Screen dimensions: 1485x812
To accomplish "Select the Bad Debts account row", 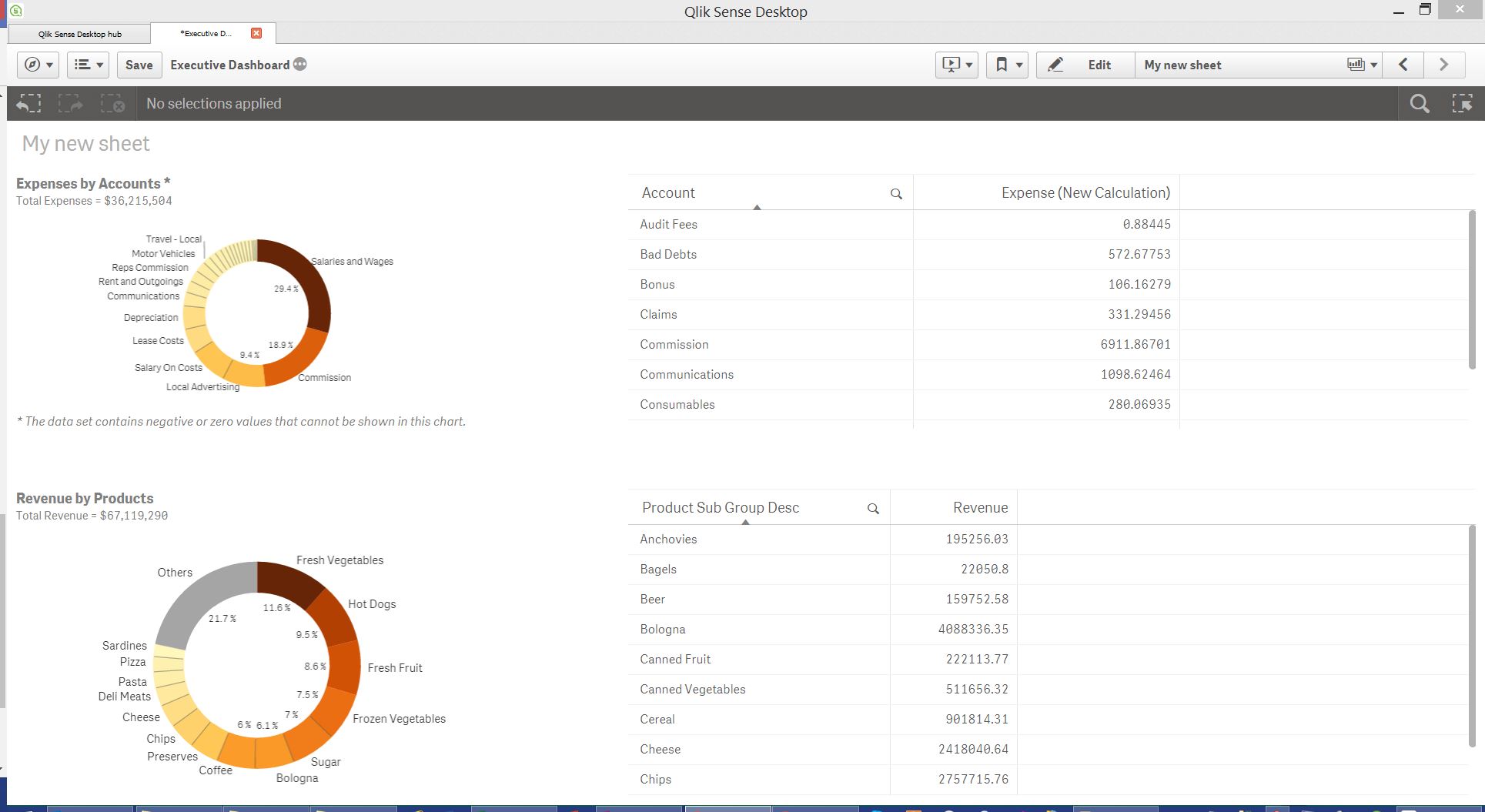I will point(904,254).
